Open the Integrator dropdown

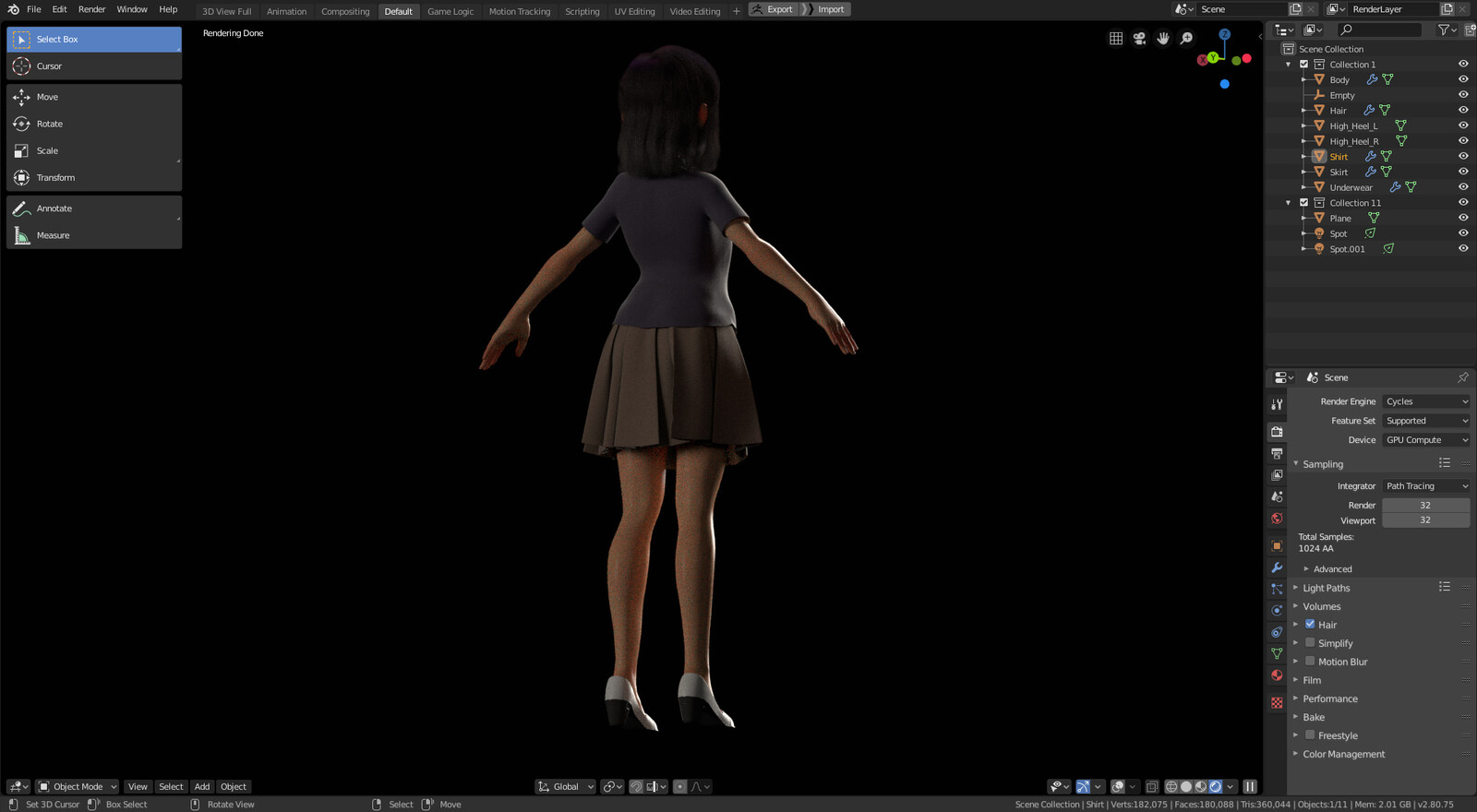click(x=1426, y=486)
